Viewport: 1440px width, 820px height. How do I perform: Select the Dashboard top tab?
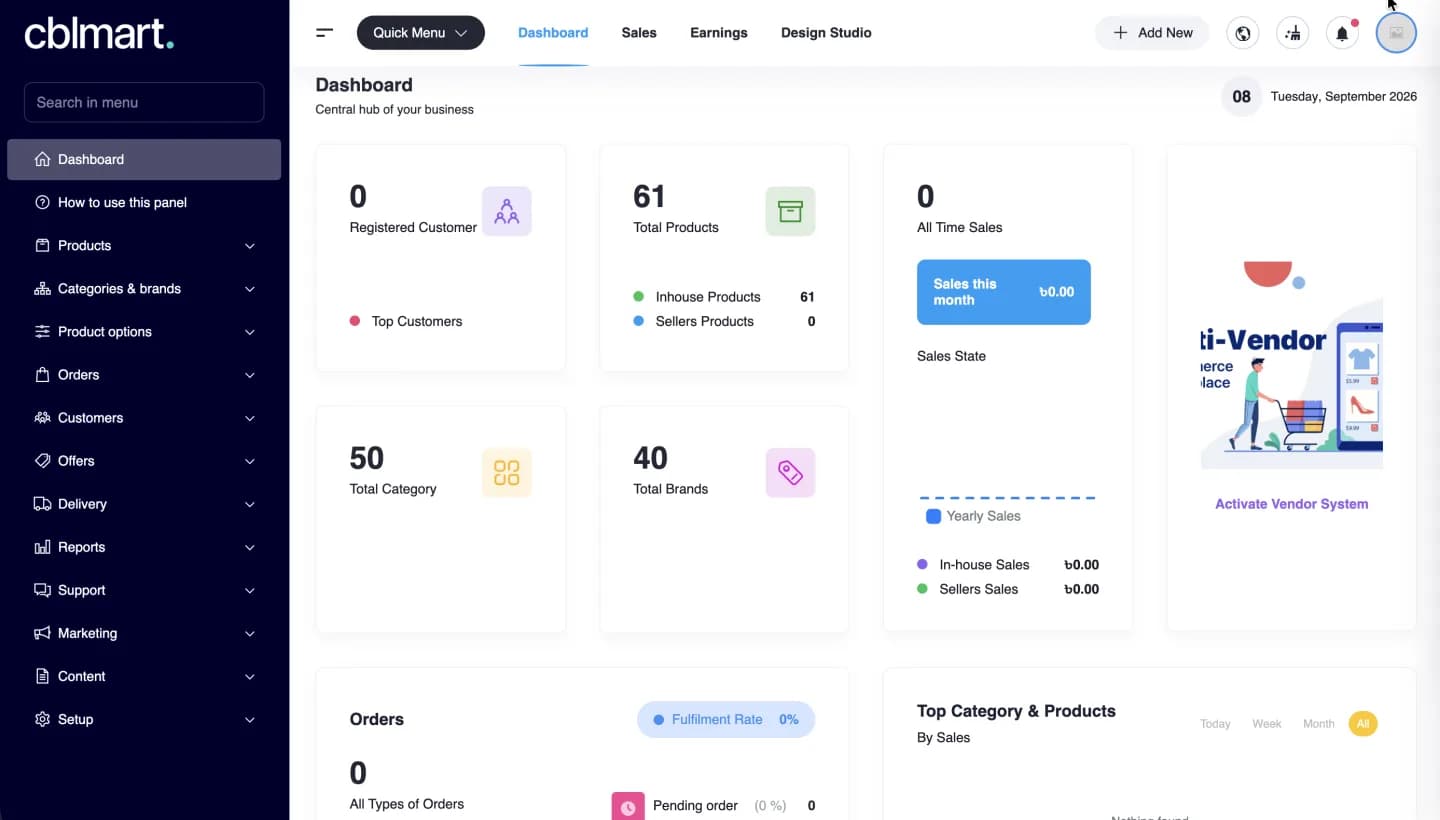coord(553,33)
